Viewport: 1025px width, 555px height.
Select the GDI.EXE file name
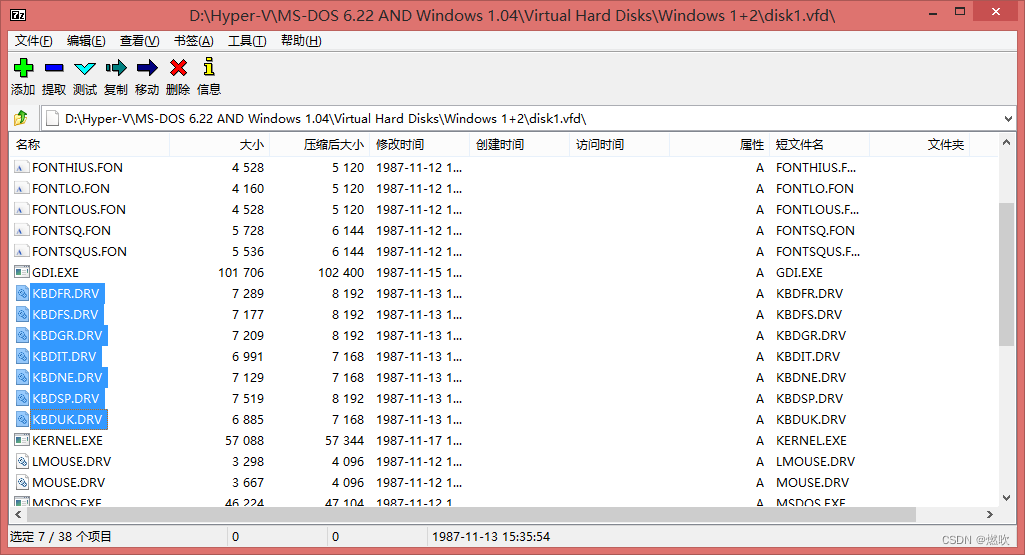(56, 272)
